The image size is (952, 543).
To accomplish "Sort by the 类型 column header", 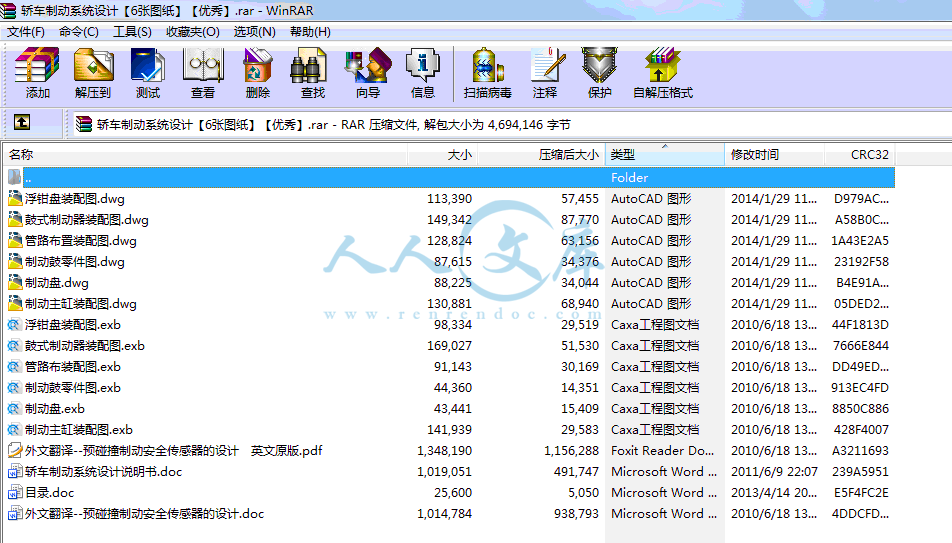I will 665,155.
